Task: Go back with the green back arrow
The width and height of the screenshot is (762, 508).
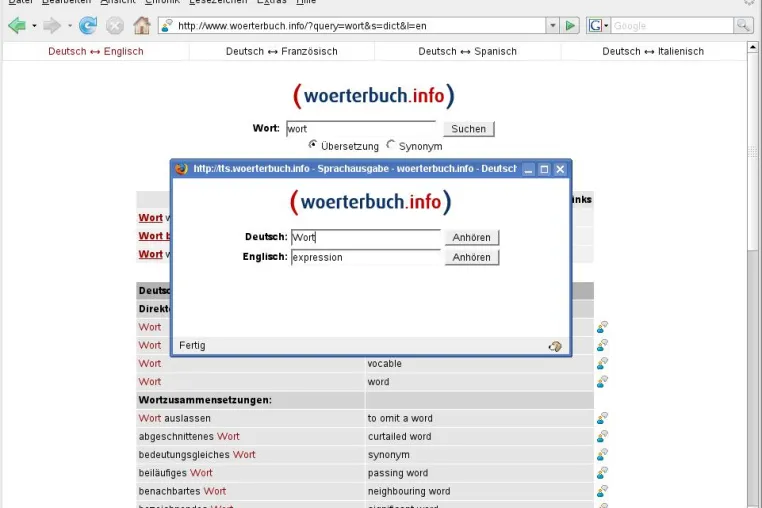Action: 17,25
